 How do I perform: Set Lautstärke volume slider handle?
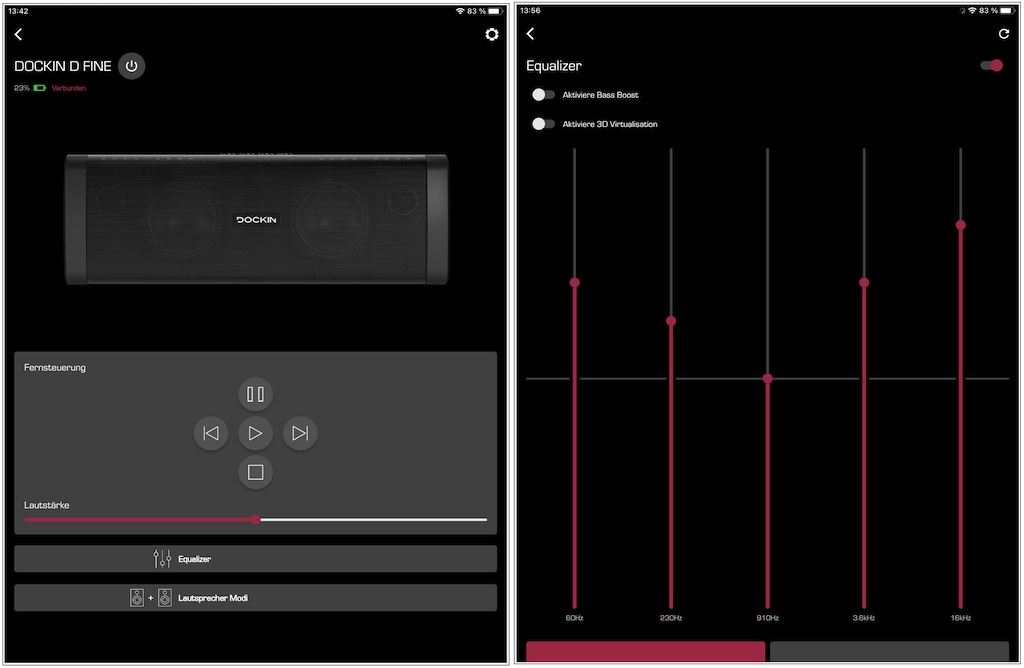click(256, 520)
